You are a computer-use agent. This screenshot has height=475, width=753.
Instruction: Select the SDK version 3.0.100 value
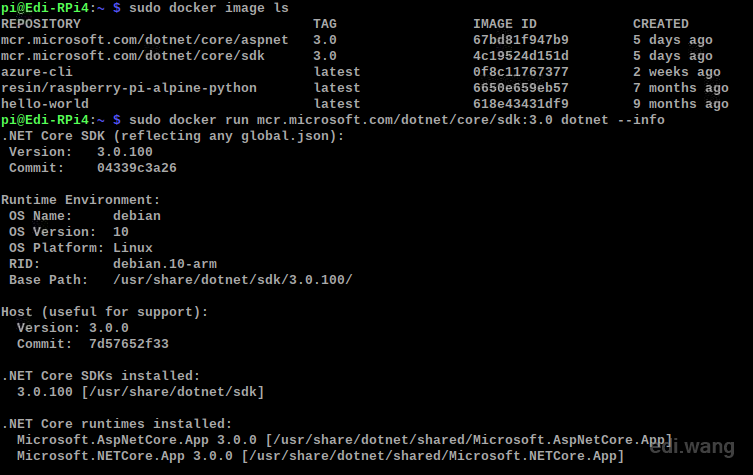[125, 152]
